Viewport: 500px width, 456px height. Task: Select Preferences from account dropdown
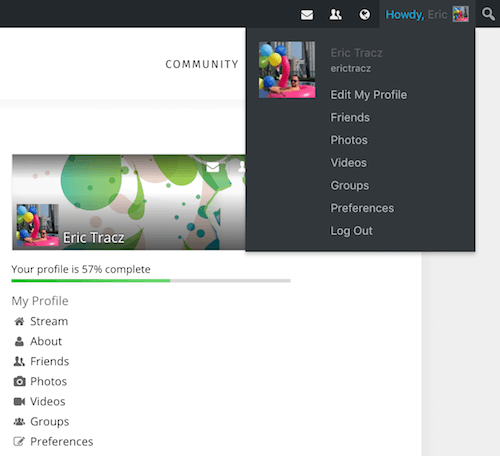[362, 208]
